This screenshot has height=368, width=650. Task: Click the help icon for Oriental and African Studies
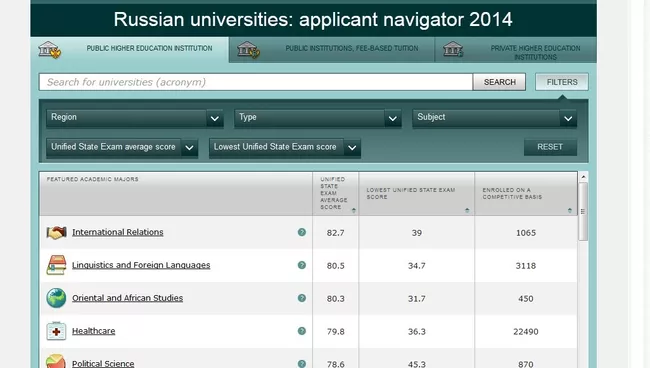[x=302, y=298]
